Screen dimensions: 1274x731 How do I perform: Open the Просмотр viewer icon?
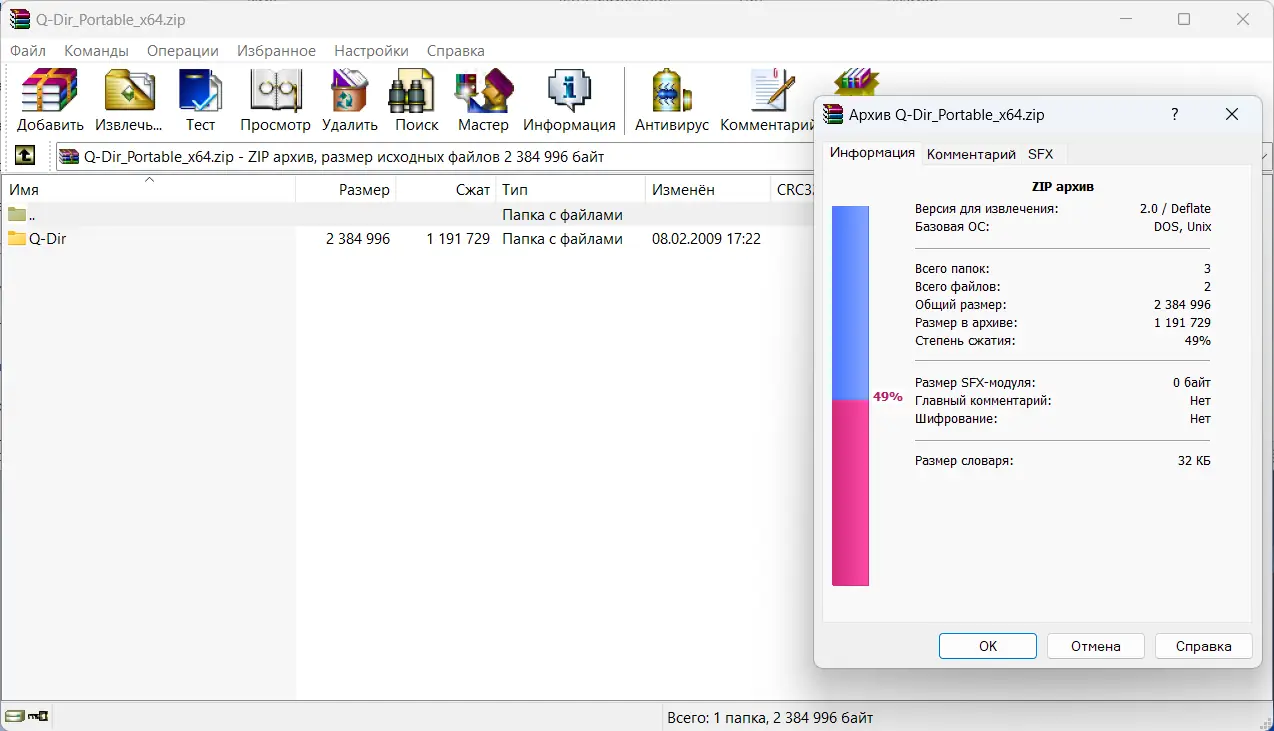(275, 90)
